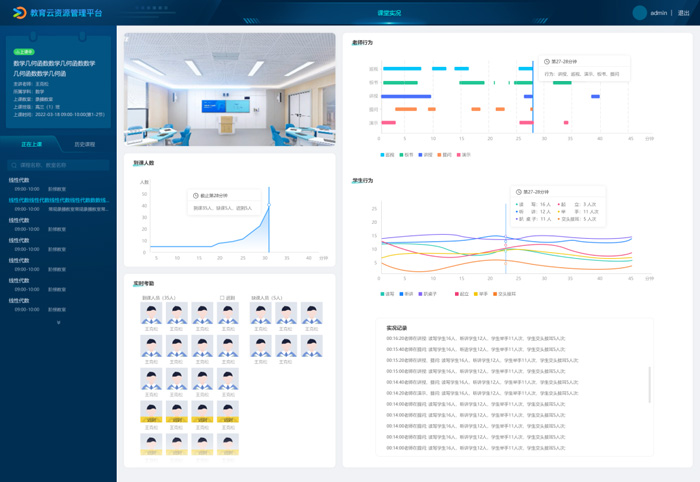
Task: Toggle 交头接耳 legend in student chart
Action: (x=497, y=294)
